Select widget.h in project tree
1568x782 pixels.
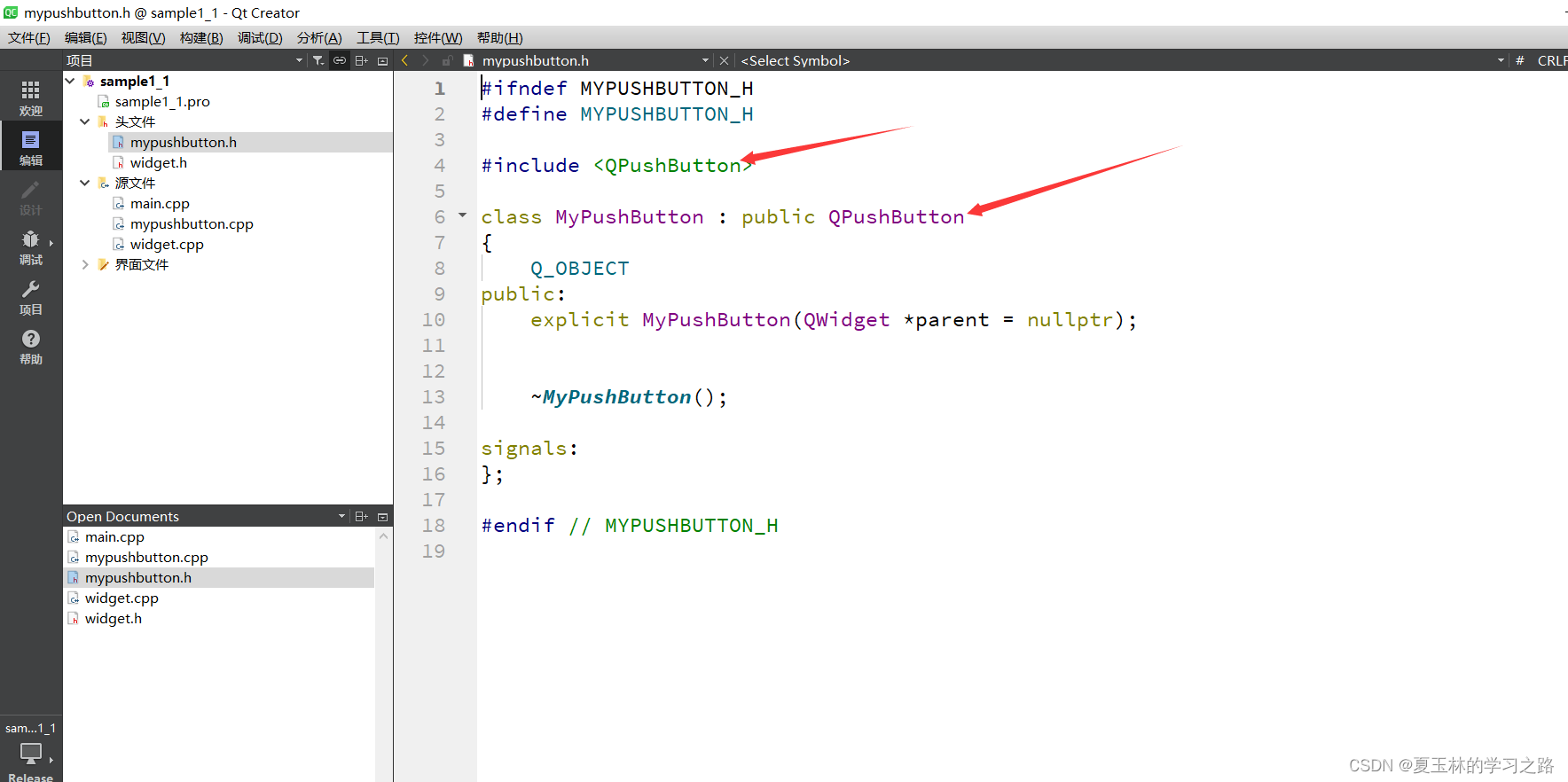[x=159, y=162]
